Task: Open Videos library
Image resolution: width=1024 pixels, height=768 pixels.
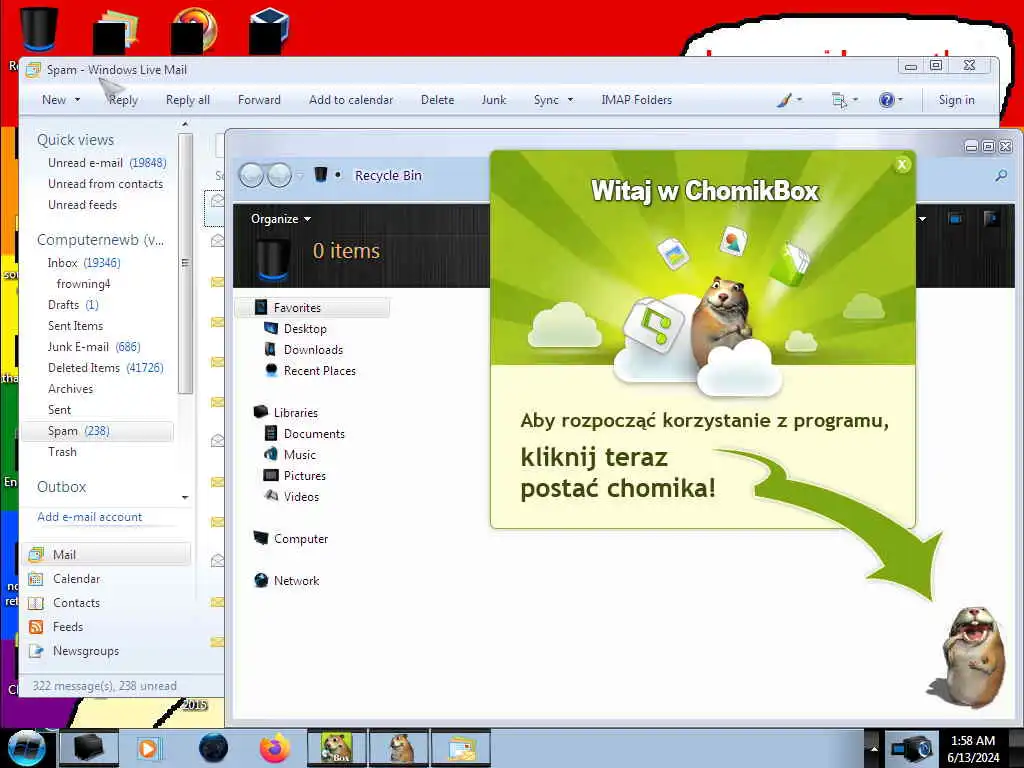Action: [x=301, y=496]
